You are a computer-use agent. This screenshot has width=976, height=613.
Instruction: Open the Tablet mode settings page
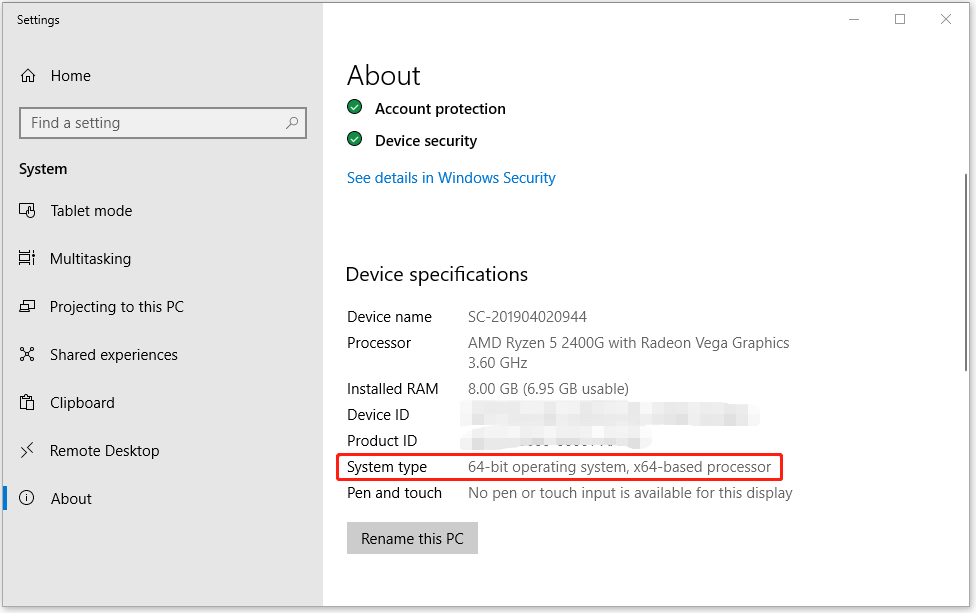click(91, 211)
